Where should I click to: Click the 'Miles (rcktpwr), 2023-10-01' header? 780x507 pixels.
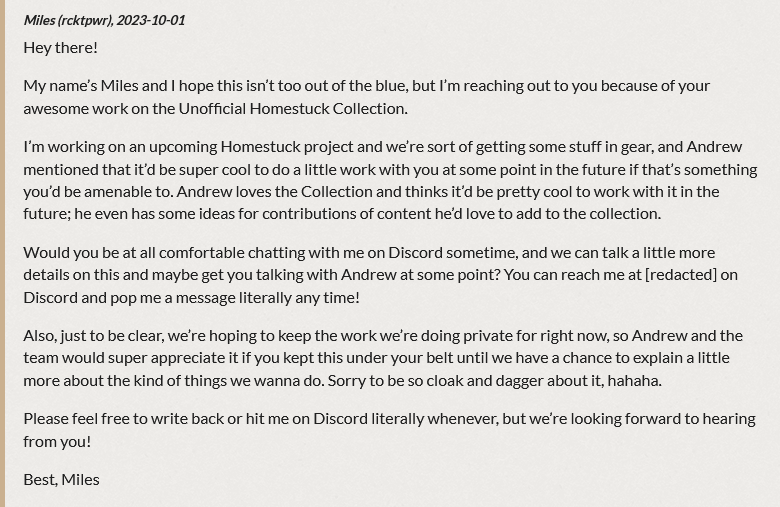(104, 20)
